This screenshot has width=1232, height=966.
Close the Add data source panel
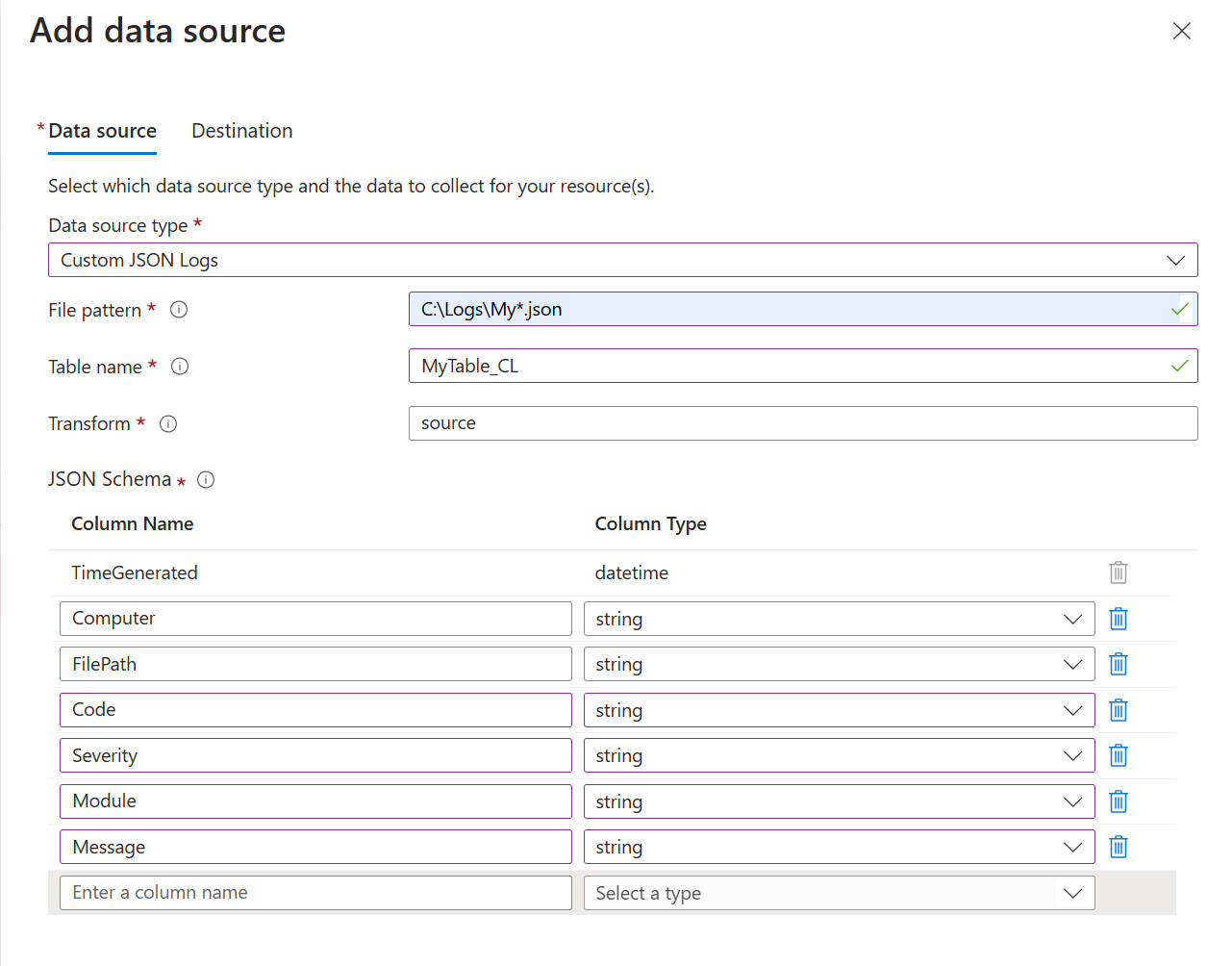tap(1181, 31)
